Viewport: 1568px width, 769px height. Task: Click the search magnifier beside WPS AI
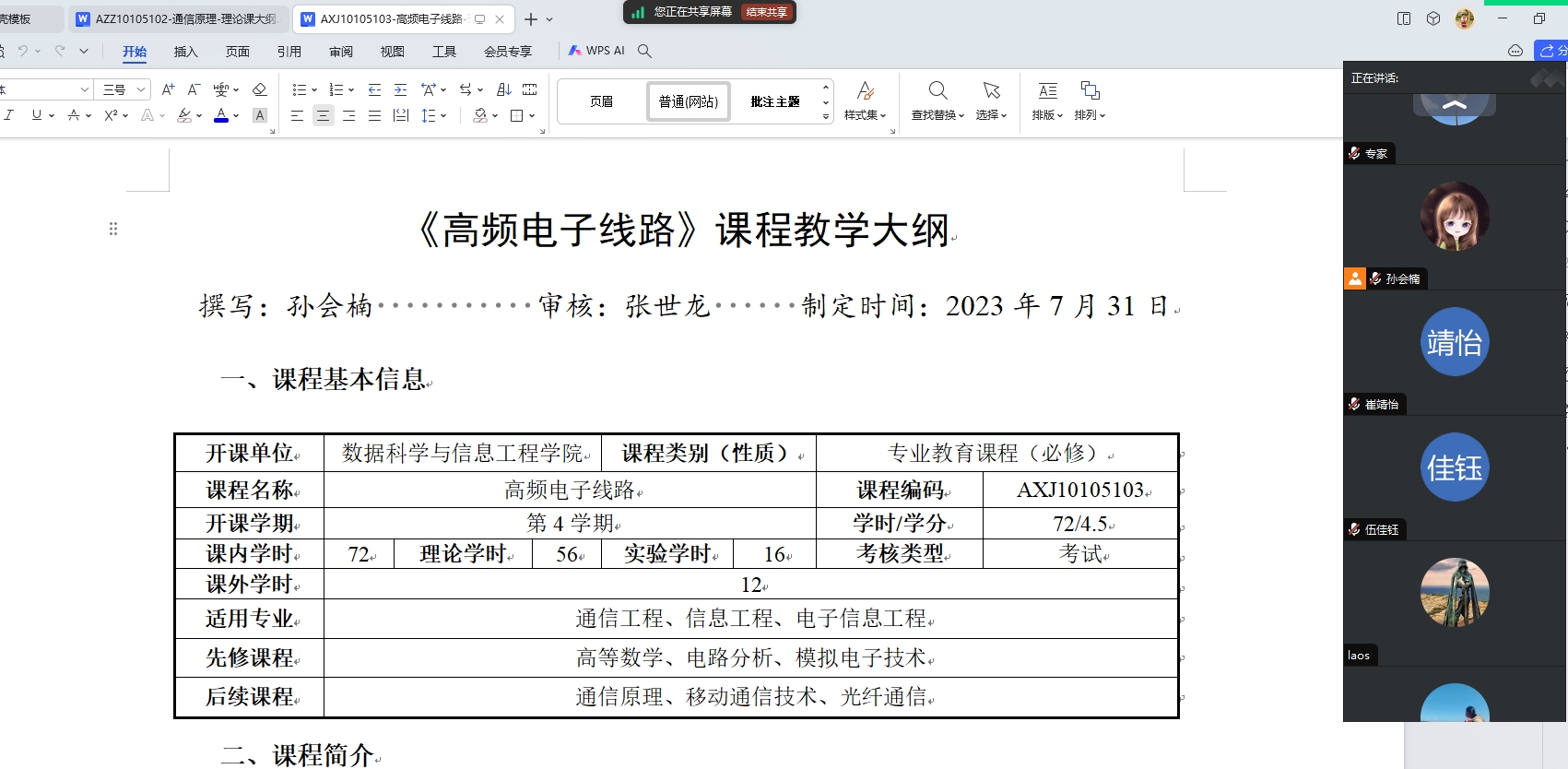tap(644, 51)
